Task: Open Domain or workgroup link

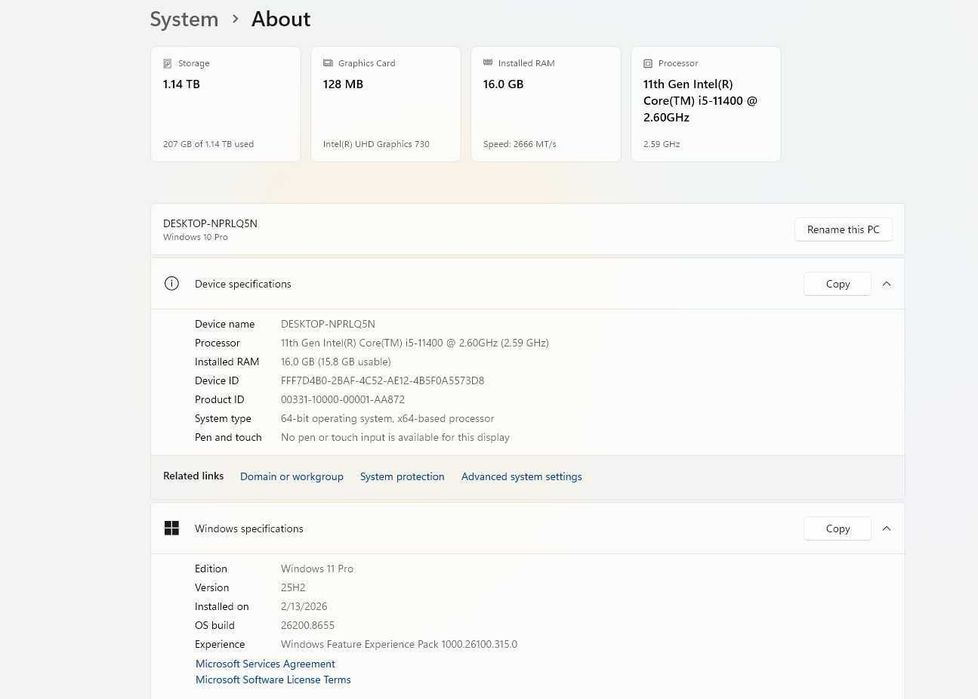Action: [x=291, y=476]
